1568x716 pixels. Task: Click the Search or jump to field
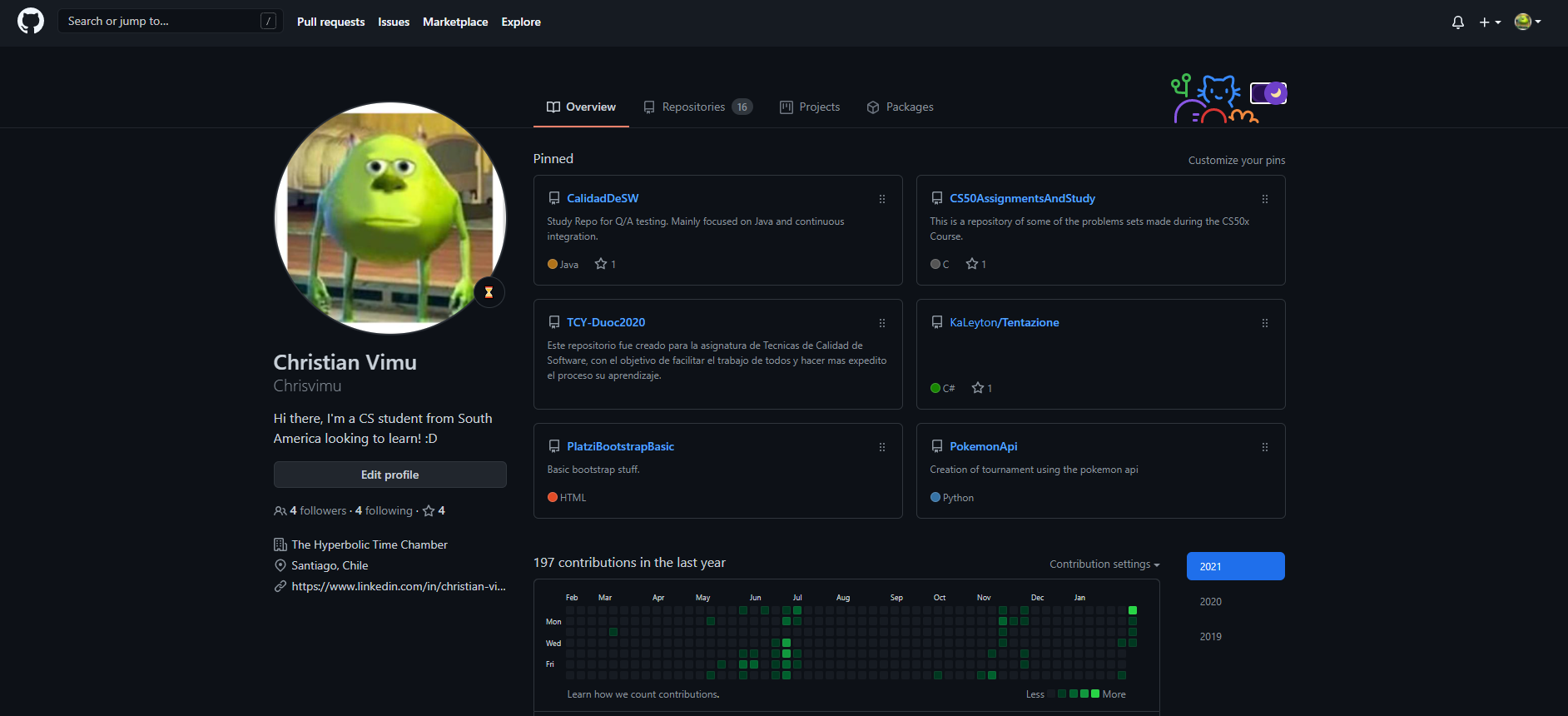(170, 21)
